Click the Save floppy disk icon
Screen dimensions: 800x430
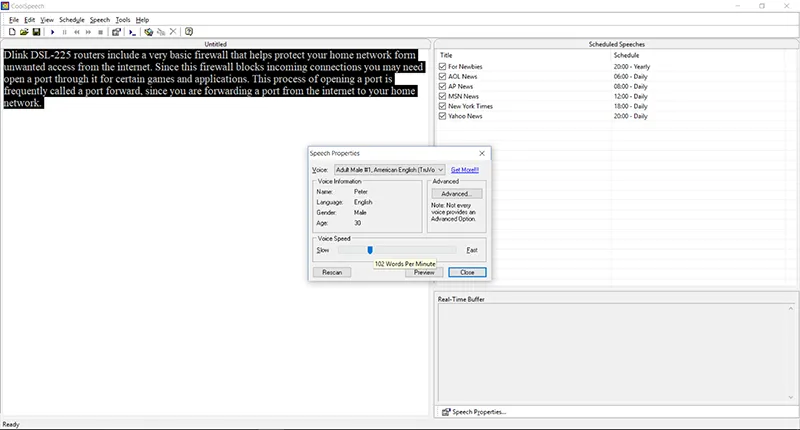[x=36, y=32]
